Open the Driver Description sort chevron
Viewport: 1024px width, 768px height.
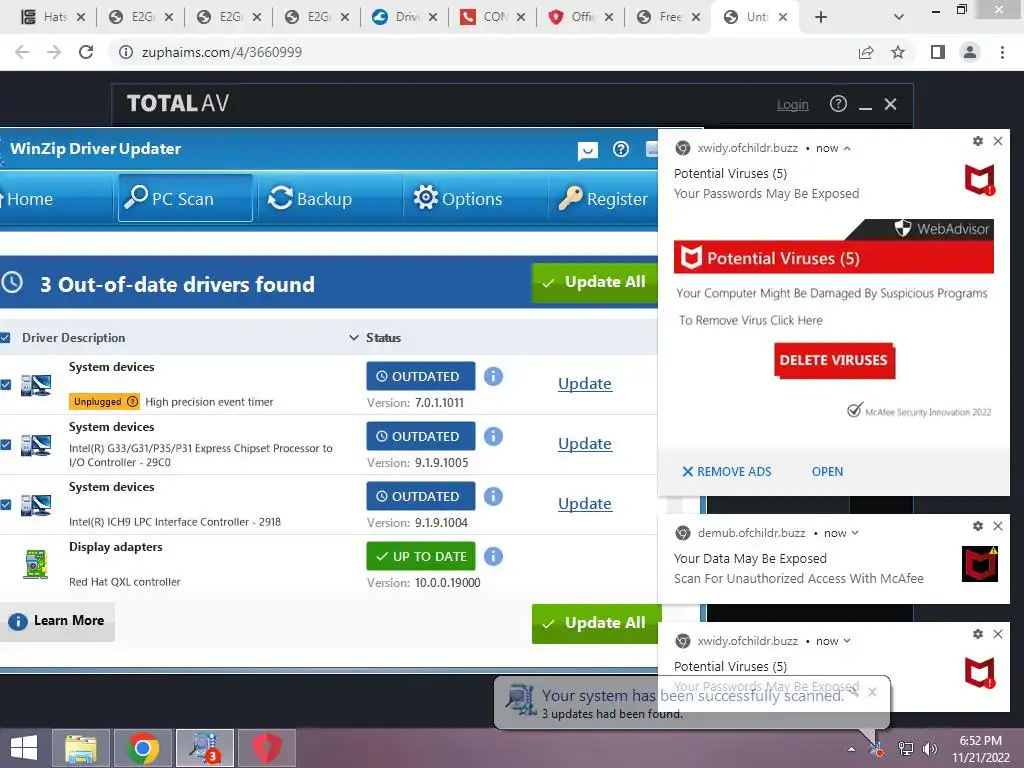tap(353, 338)
